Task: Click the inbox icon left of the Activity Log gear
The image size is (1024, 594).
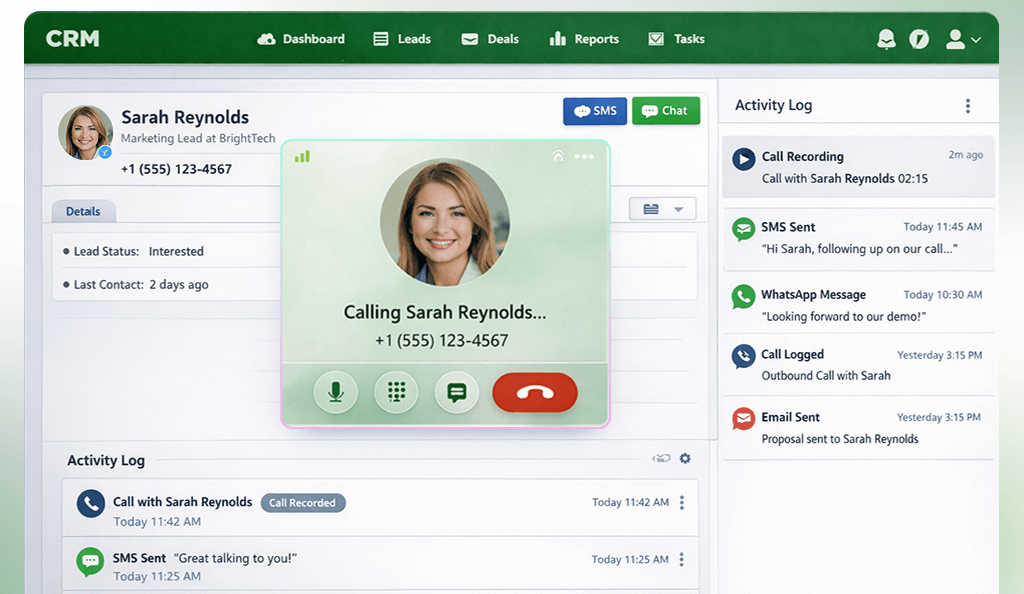Action: point(661,458)
